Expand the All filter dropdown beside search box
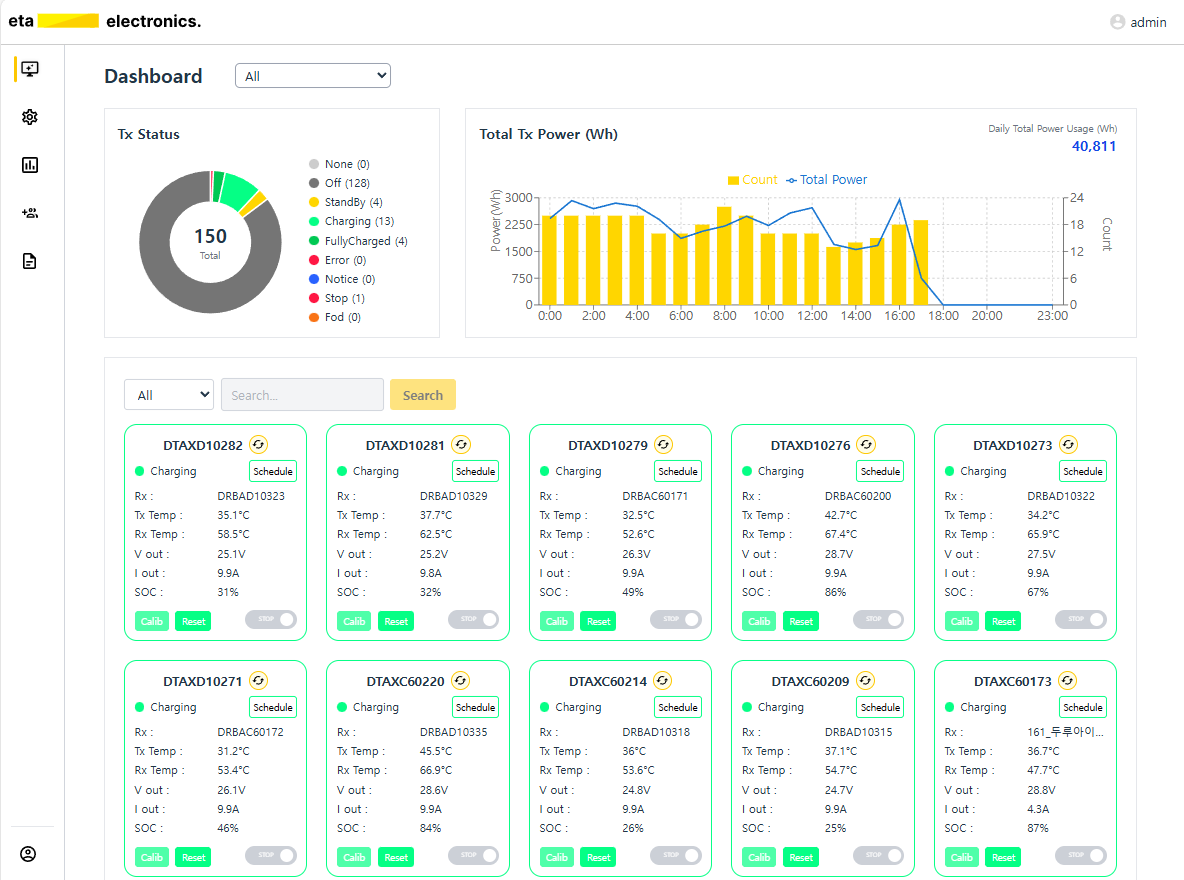The height and width of the screenshot is (880, 1184). point(169,395)
